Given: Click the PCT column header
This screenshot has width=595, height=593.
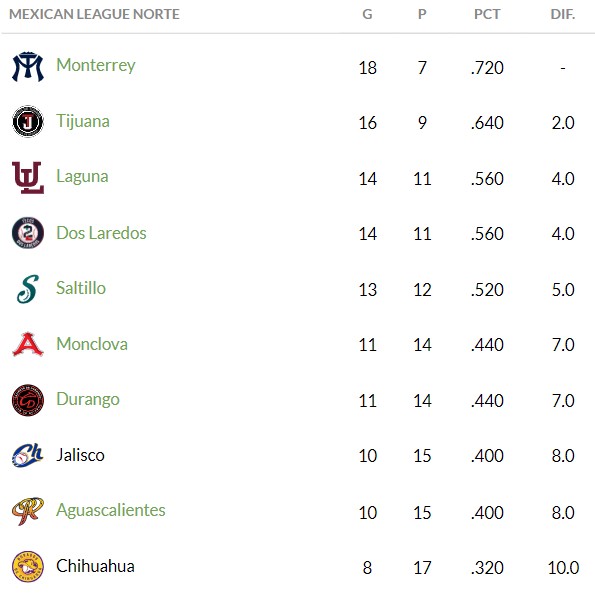Looking at the screenshot, I should (487, 14).
